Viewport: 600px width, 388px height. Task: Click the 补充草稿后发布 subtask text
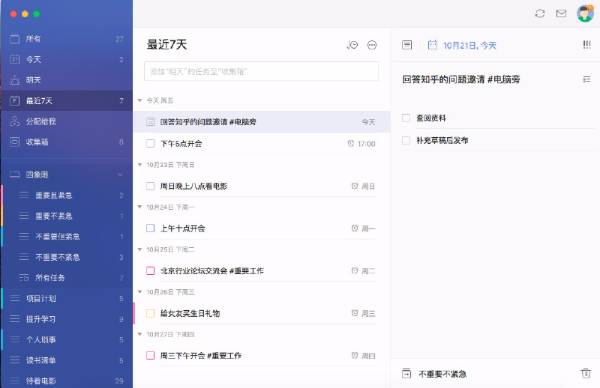click(442, 140)
